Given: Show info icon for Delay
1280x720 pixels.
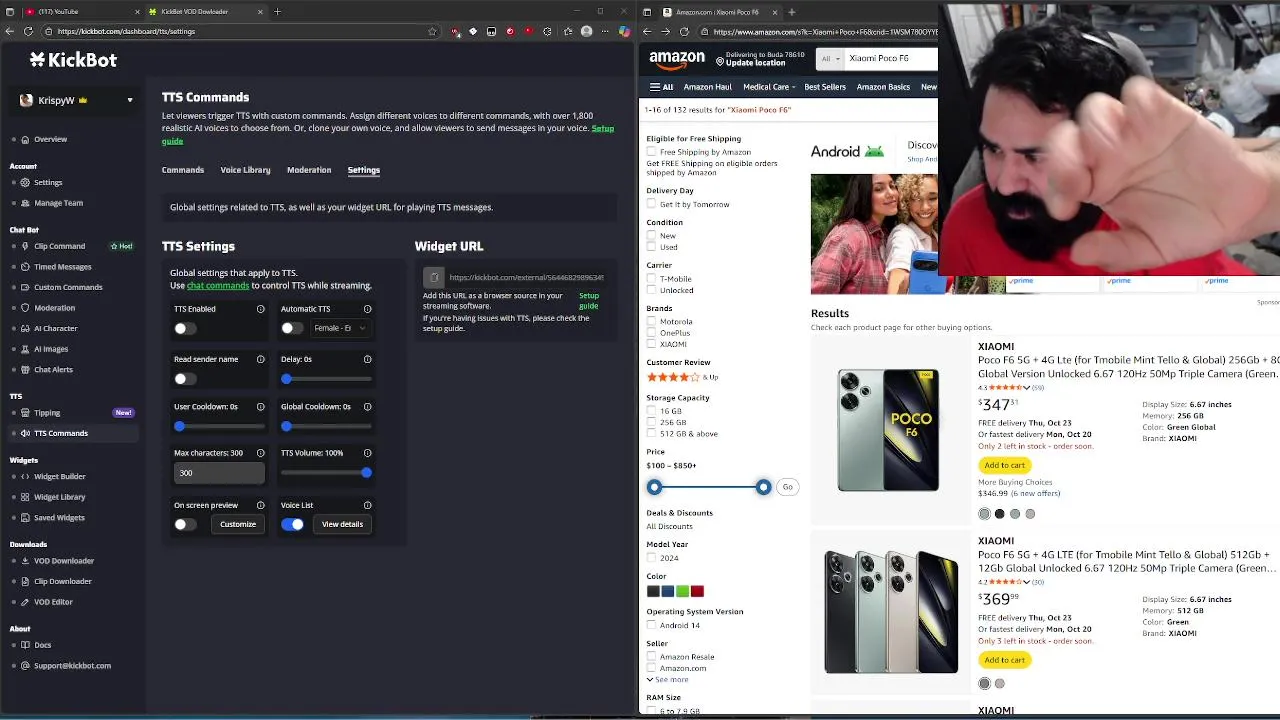Looking at the screenshot, I should (368, 359).
